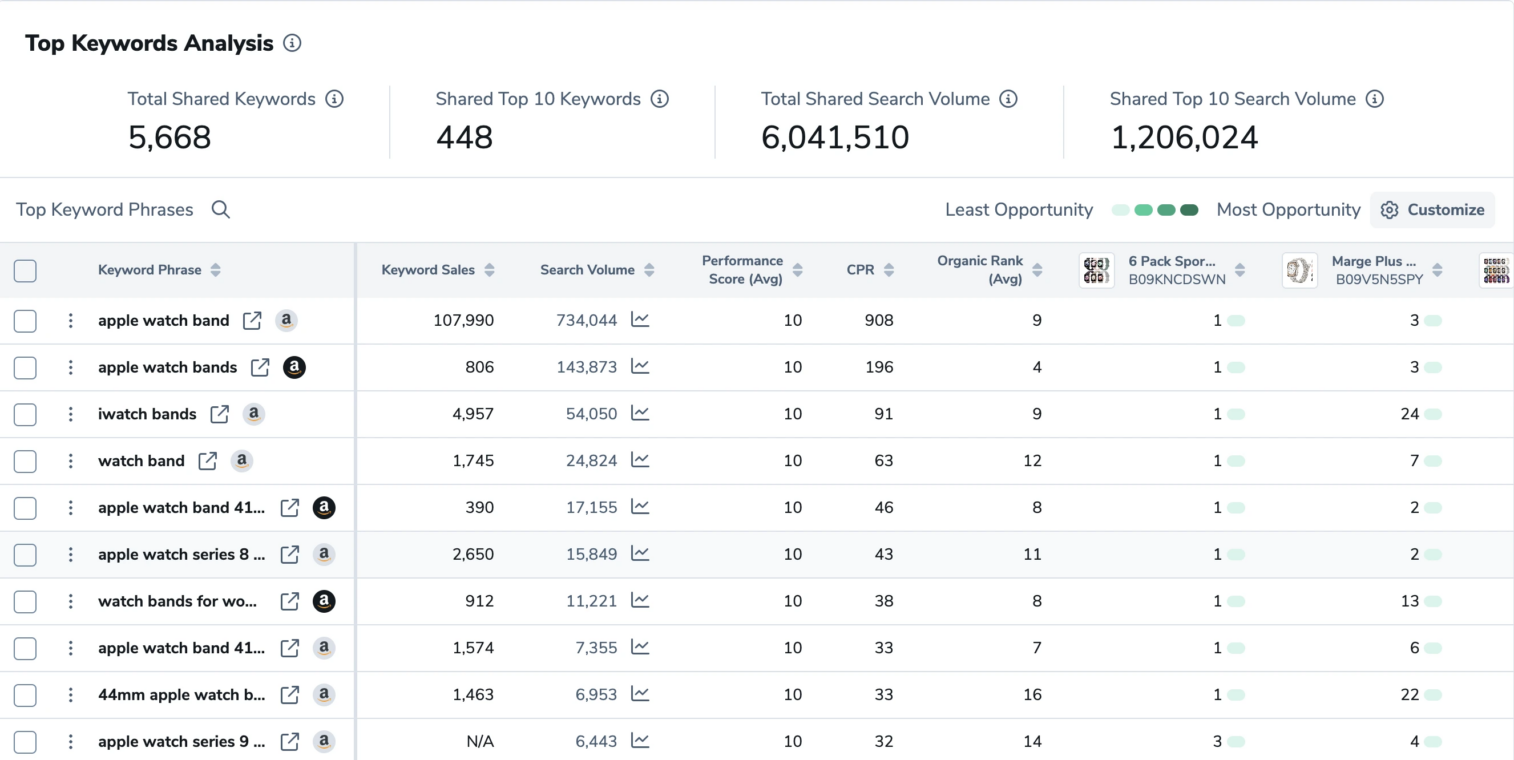Click the darkest Most Opportunity color pill
This screenshot has height=760, width=1514.
point(1189,210)
